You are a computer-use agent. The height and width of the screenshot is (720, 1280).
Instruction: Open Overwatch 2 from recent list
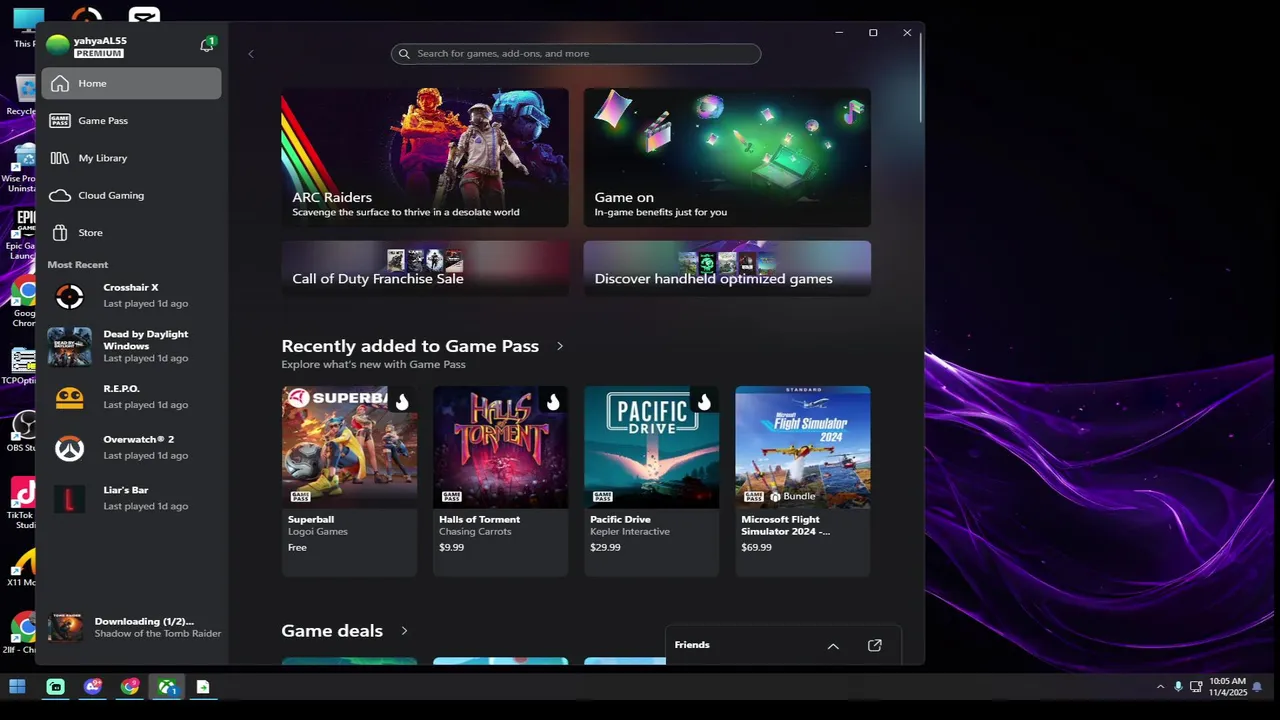pyautogui.click(x=132, y=447)
